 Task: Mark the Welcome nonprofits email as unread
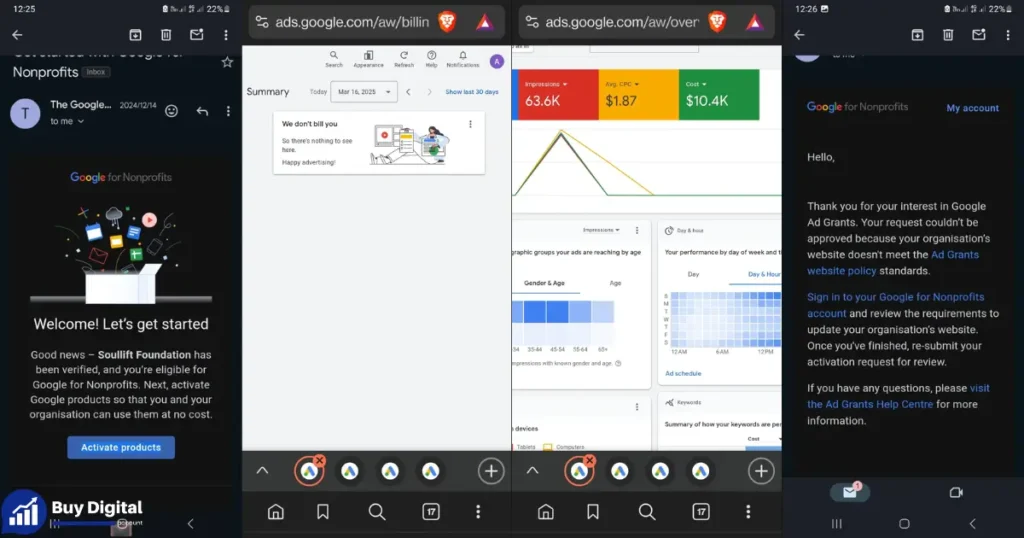pyautogui.click(x=197, y=34)
